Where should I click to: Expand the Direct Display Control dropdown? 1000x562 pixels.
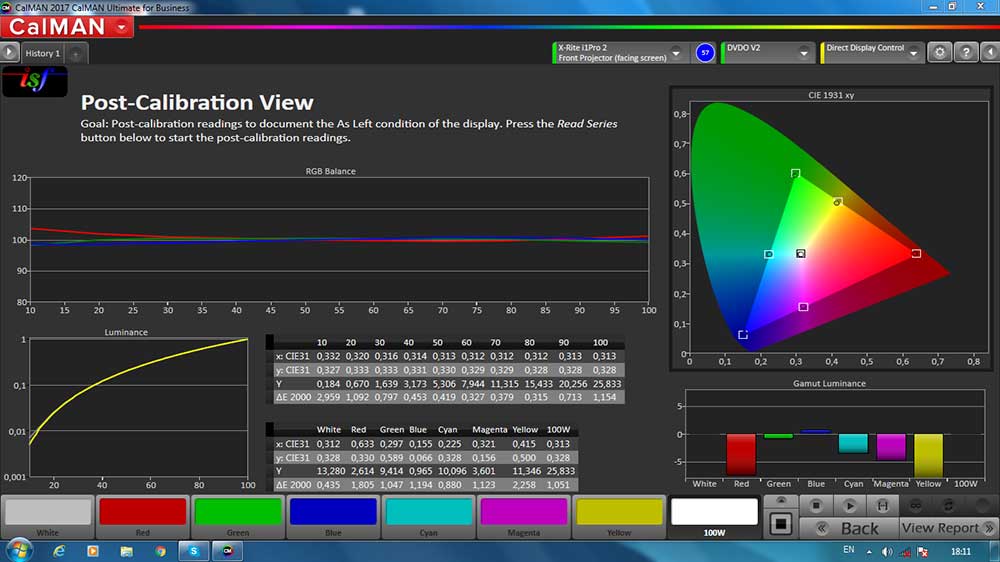coord(913,54)
